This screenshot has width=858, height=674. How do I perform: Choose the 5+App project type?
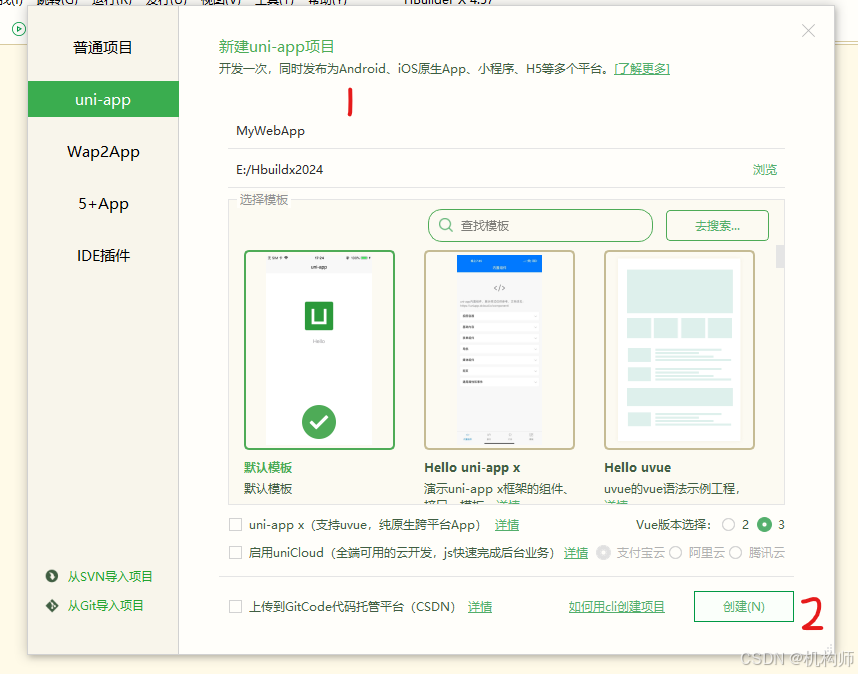(103, 204)
